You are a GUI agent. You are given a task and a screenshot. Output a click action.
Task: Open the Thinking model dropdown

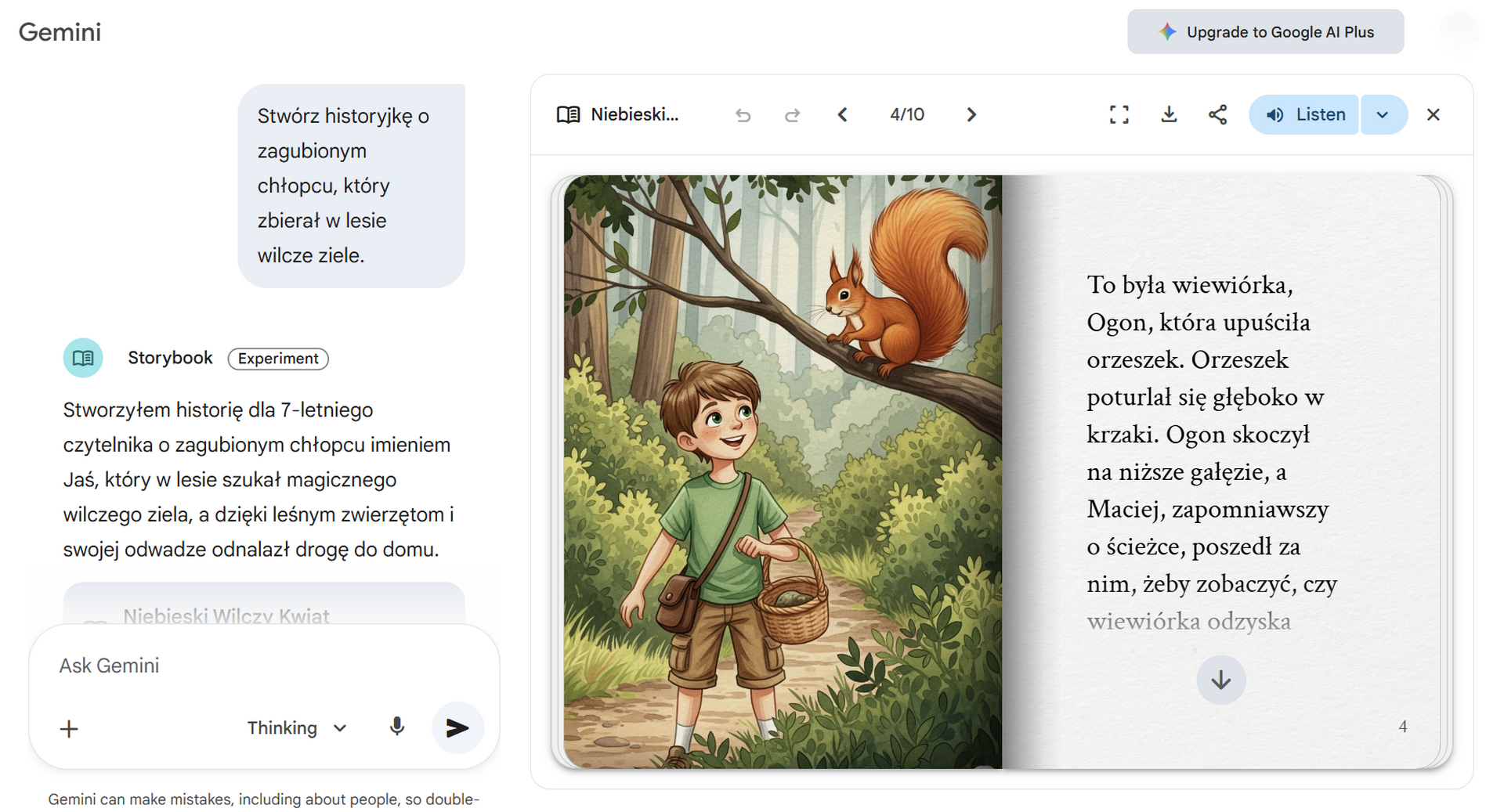[x=297, y=728]
